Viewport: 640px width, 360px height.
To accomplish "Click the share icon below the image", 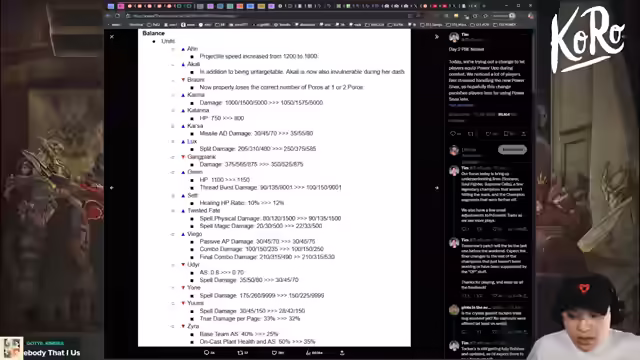I will pyautogui.click(x=342, y=353).
